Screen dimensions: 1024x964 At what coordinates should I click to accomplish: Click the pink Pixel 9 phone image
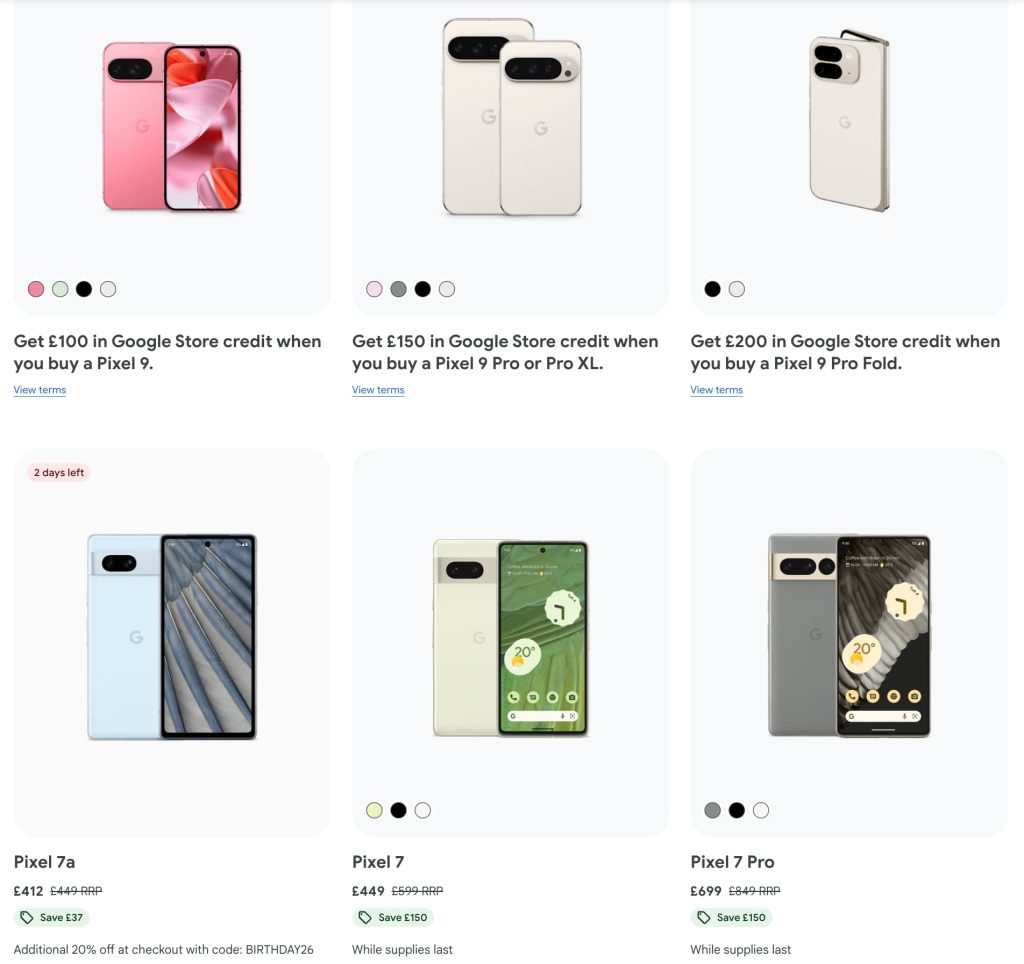(x=172, y=127)
